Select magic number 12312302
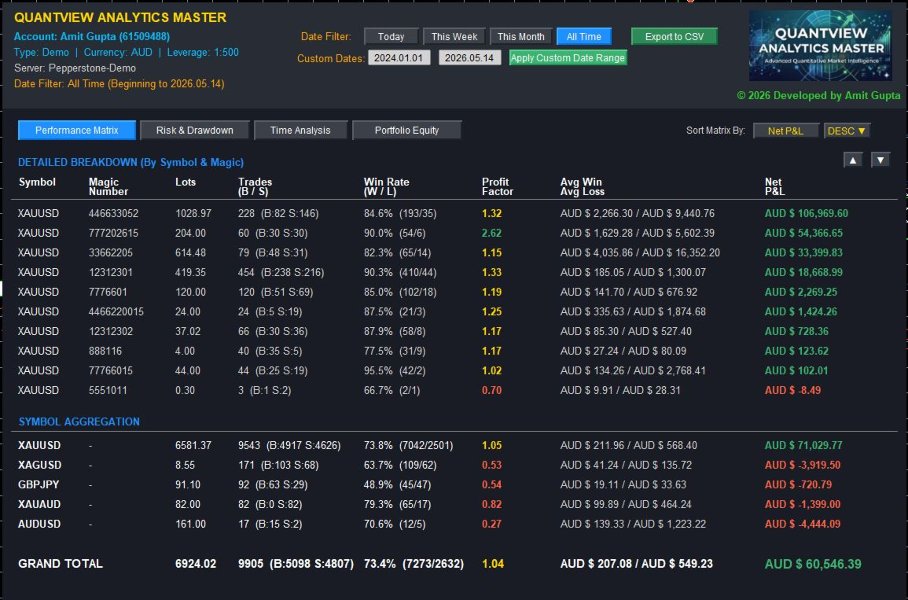Screen dimensions: 908x600 point(111,332)
